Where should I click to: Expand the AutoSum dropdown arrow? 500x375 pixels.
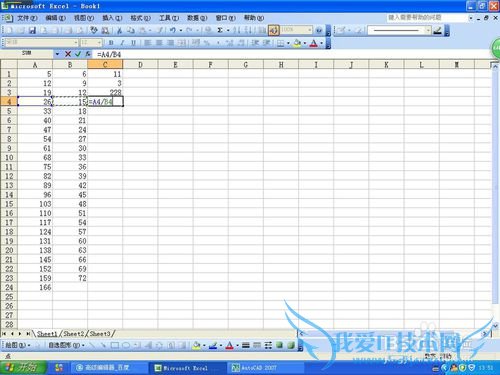coord(228,31)
